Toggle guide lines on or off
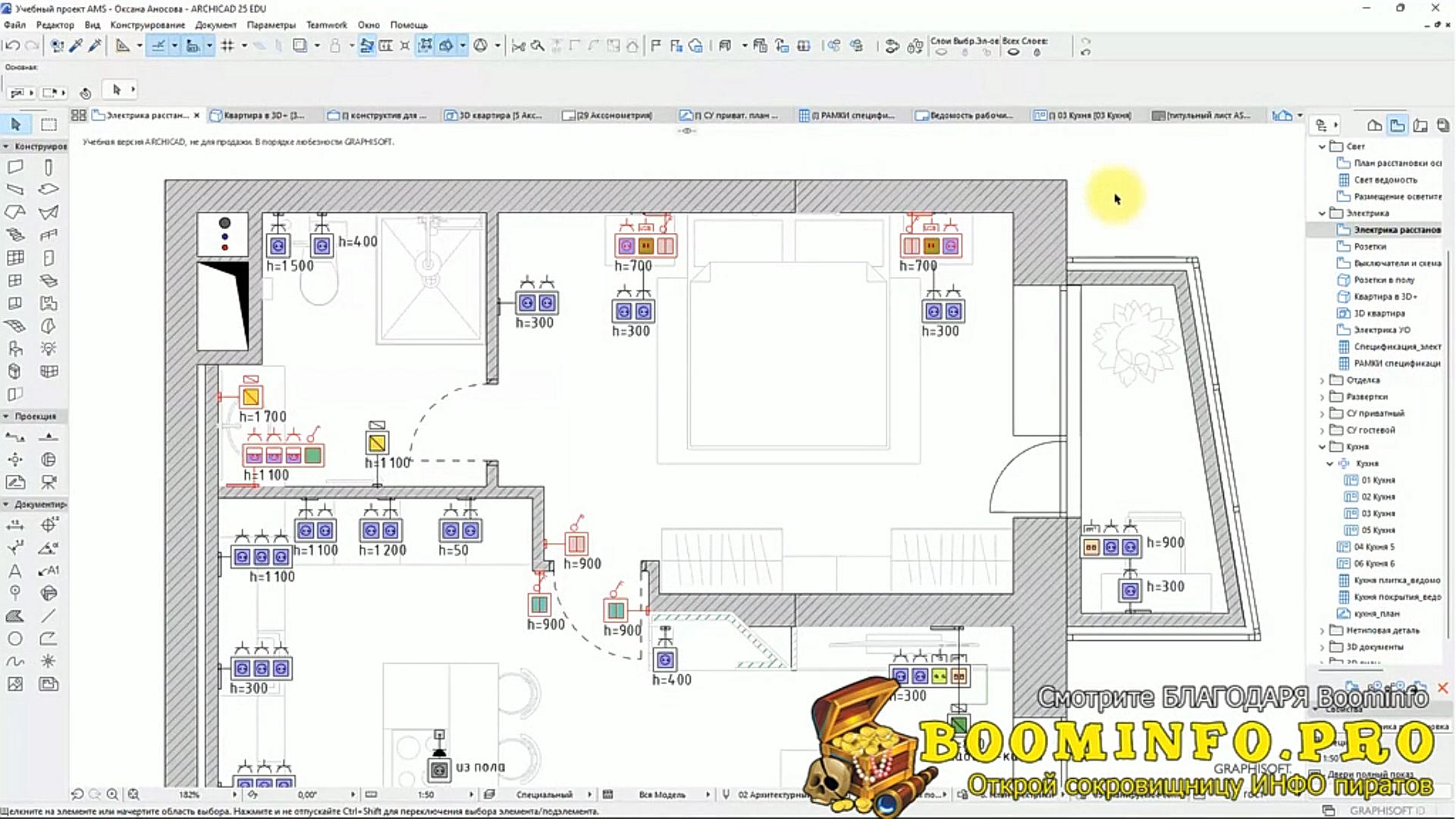The width and height of the screenshot is (1456, 819). coord(158,46)
